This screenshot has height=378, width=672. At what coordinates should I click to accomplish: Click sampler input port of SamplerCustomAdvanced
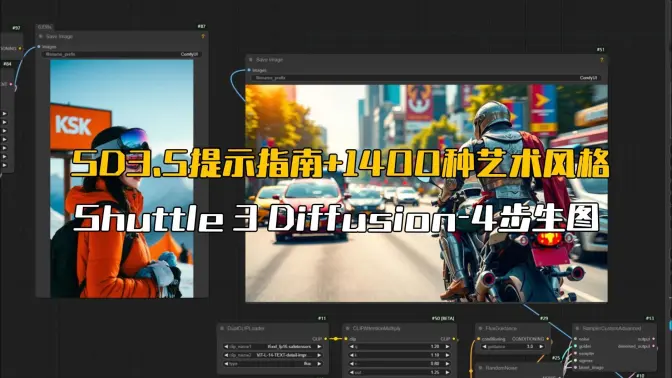click(575, 354)
